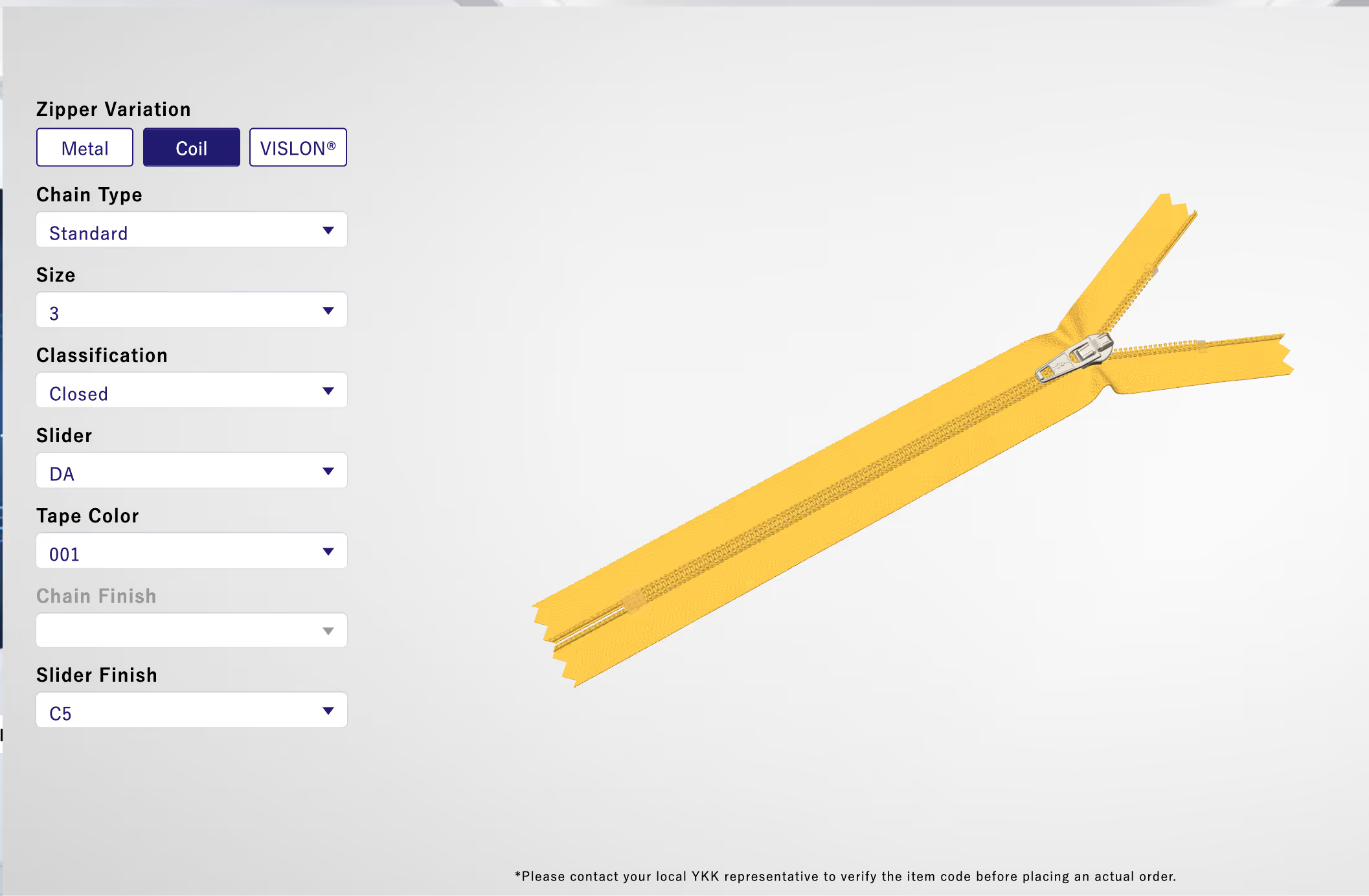Click the Slider field arrow icon
The width and height of the screenshot is (1369, 896).
(328, 471)
